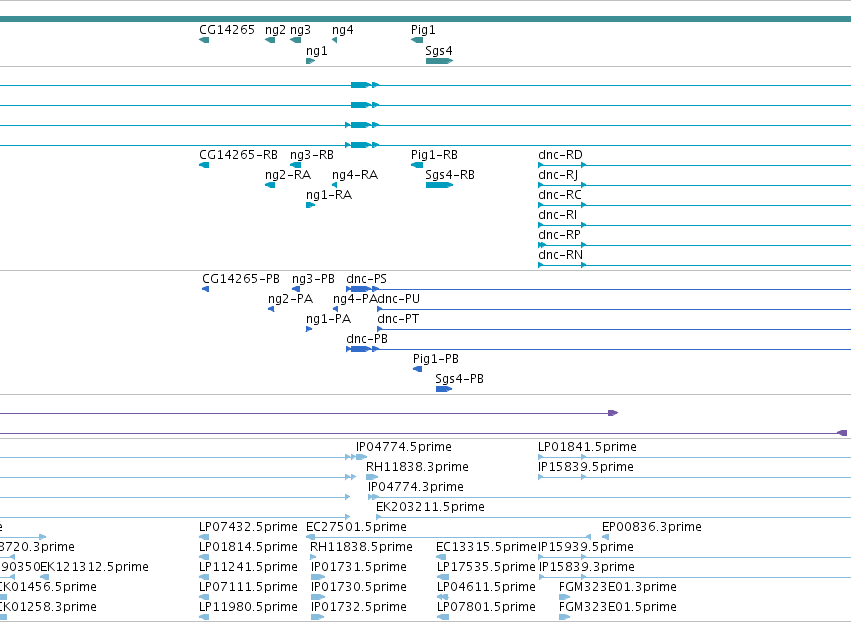The image size is (851, 622).
Task: Select EST RH11838.3prime
Action: [x=417, y=467]
